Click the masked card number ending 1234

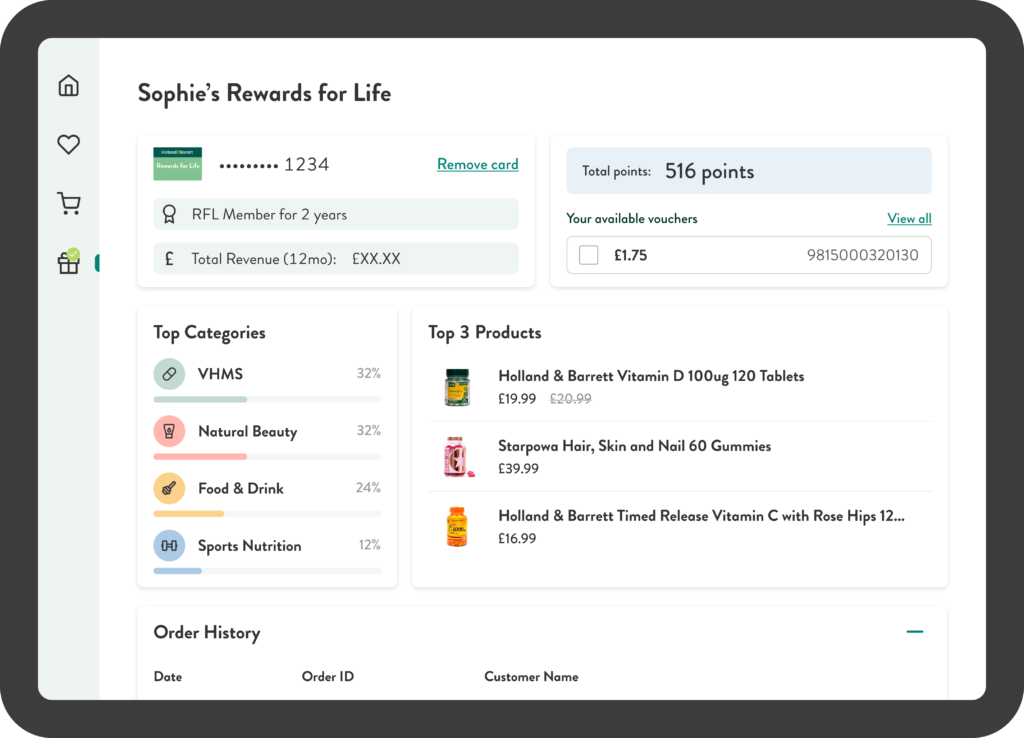pos(274,165)
